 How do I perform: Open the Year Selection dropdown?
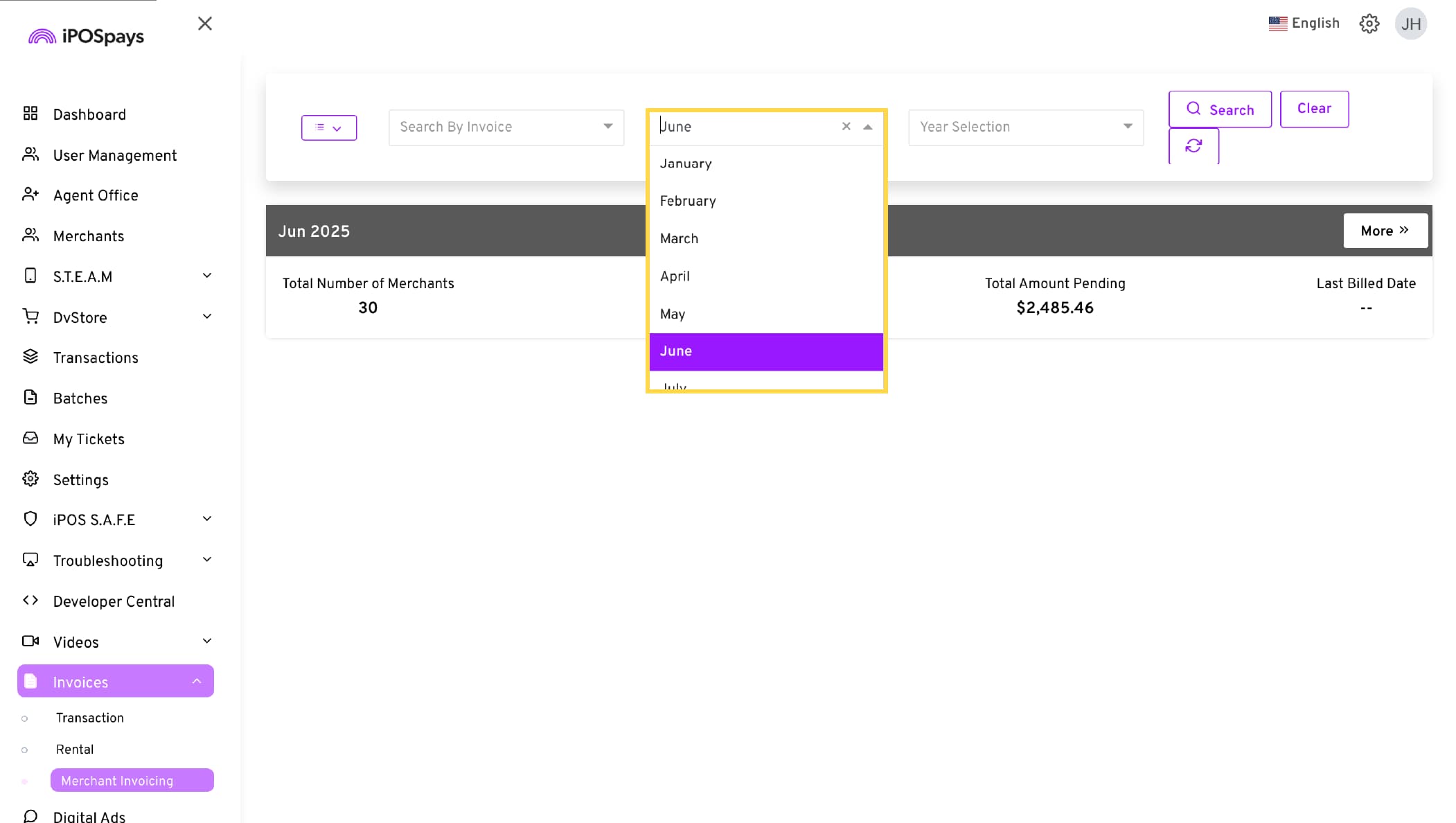click(1025, 127)
